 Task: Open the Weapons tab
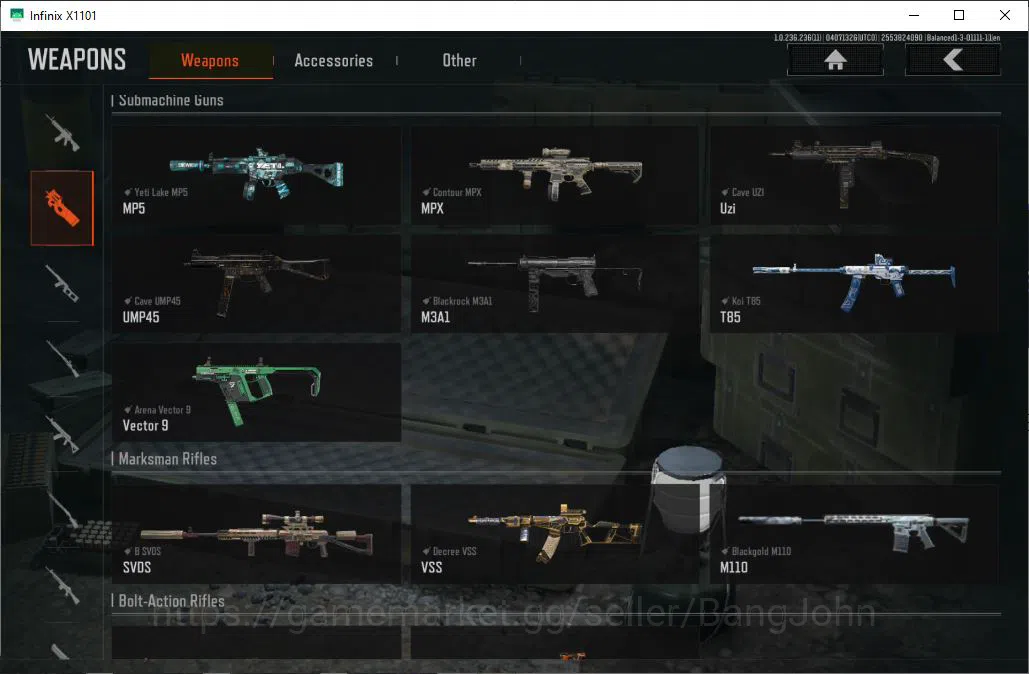[210, 61]
